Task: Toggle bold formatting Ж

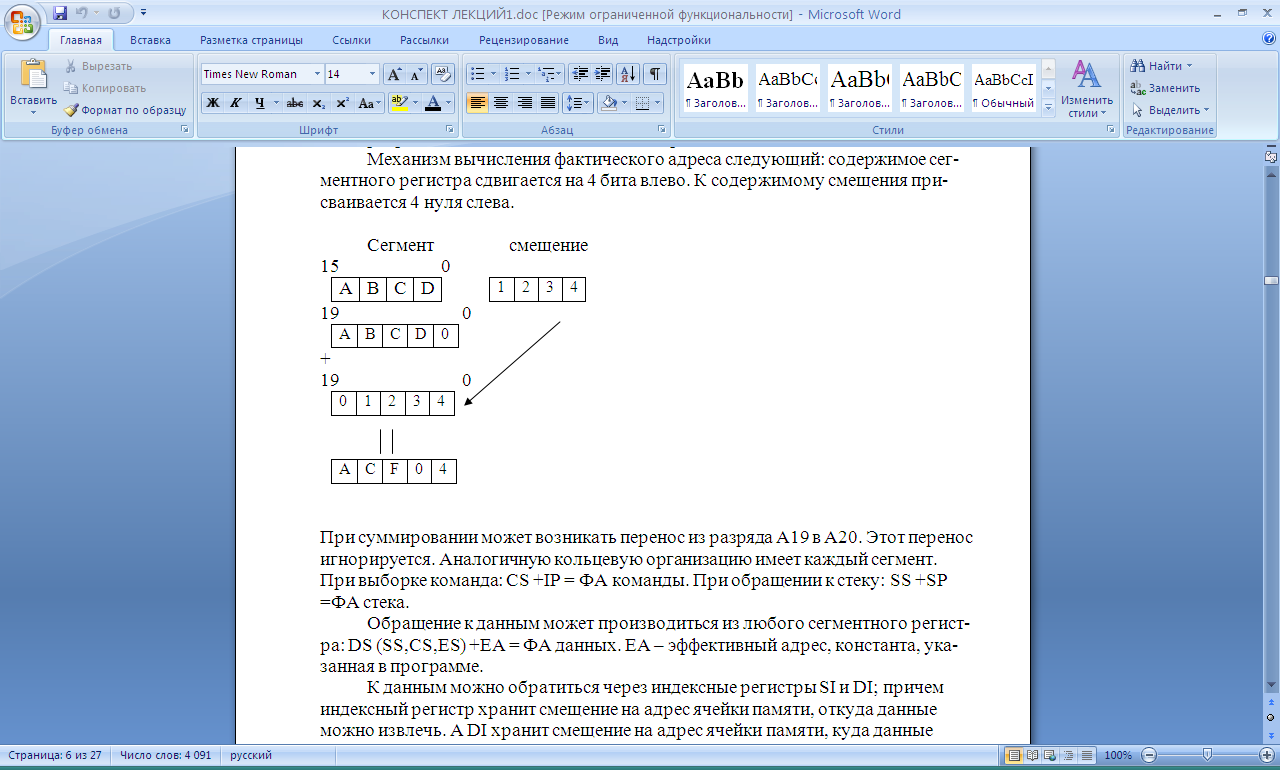Action: [x=212, y=103]
